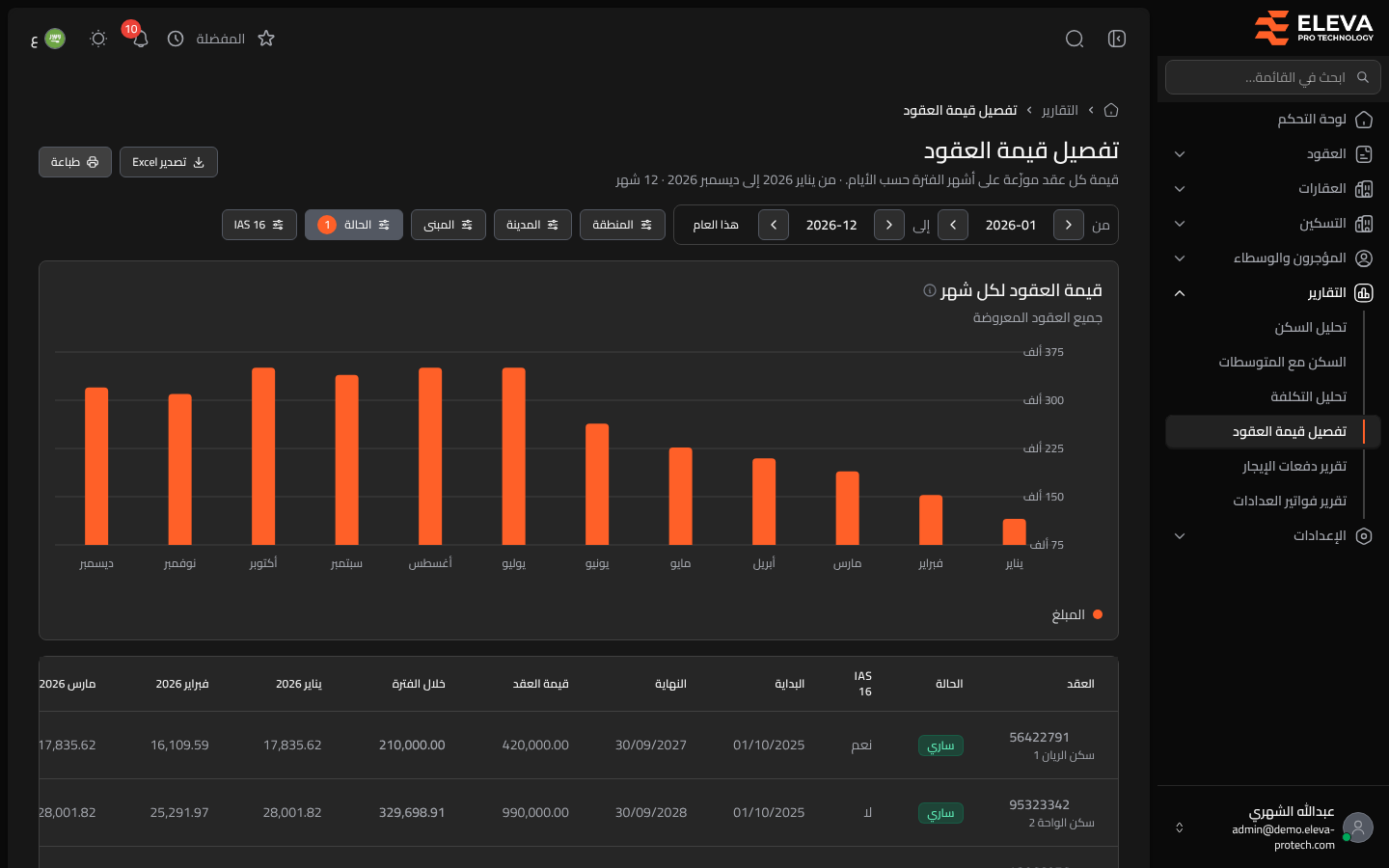
Task: Toggle المبلغ legend series in chart
Action: 1076,614
